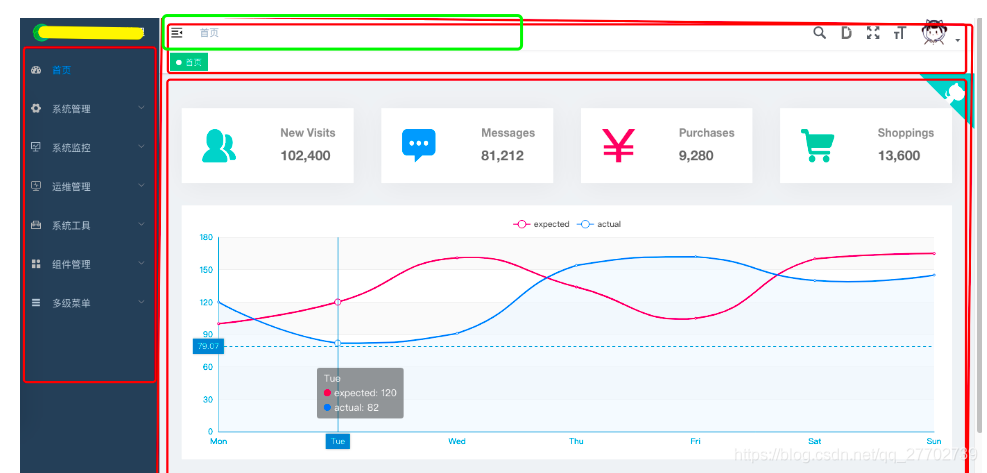
Task: Click the Tue data point on expected line
Action: tap(338, 301)
